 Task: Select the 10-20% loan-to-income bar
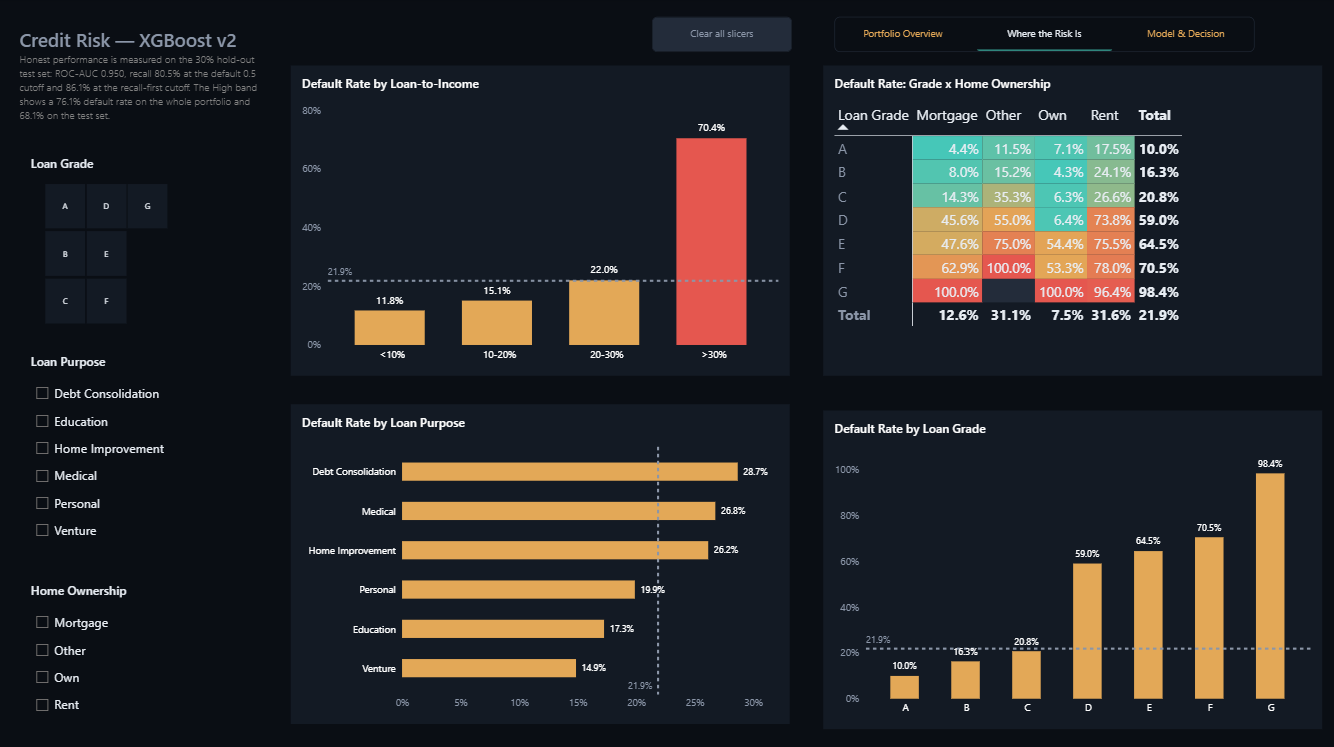(x=497, y=323)
